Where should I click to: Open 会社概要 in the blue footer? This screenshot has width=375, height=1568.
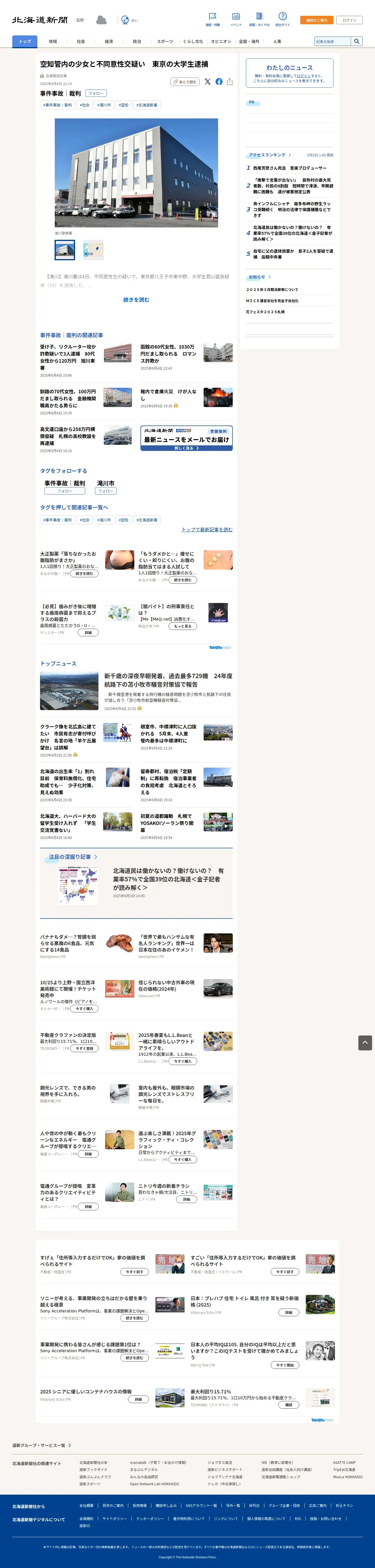[x=86, y=1505]
